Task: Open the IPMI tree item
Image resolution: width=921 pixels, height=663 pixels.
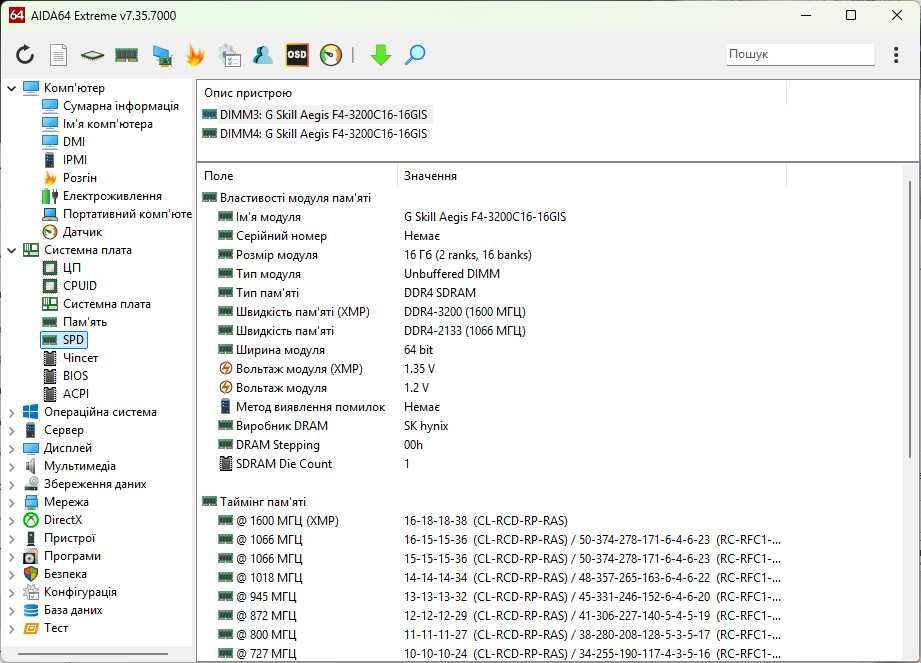Action: 65,160
